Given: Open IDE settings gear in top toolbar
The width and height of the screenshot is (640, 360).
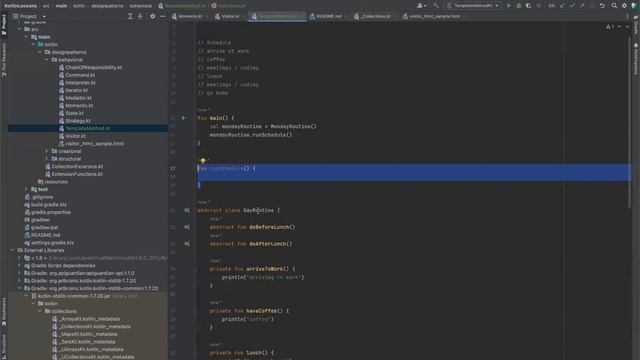Looking at the screenshot, I should [624, 6].
